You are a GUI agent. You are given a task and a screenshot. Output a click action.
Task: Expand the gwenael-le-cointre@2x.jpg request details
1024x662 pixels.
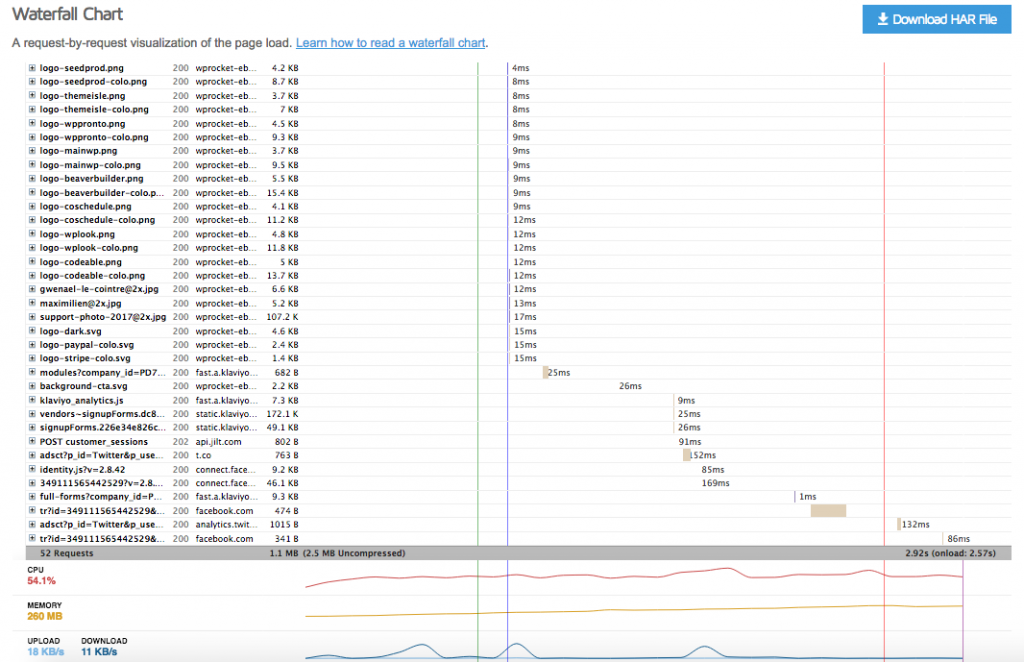31,289
